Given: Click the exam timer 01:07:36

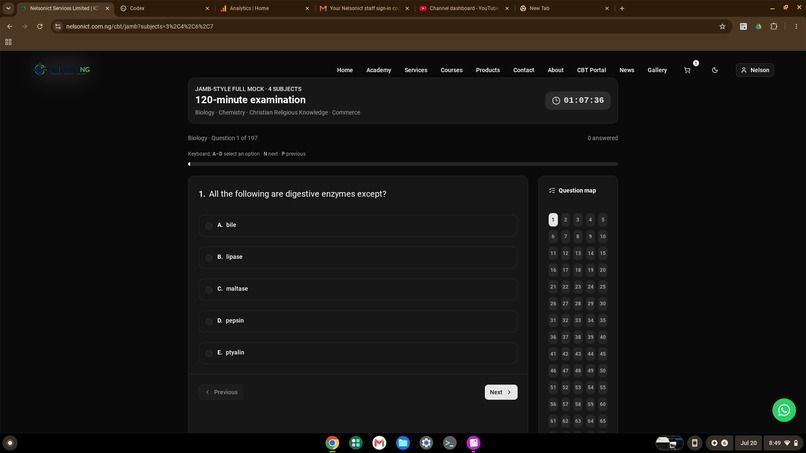Looking at the screenshot, I should 578,100.
